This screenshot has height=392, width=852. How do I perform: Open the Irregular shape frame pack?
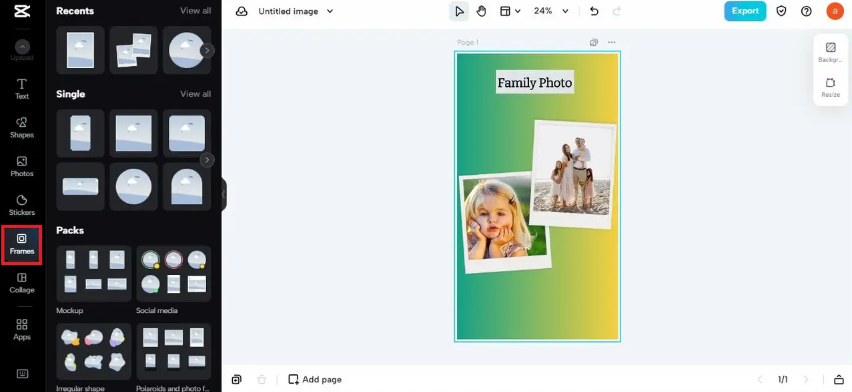point(94,351)
